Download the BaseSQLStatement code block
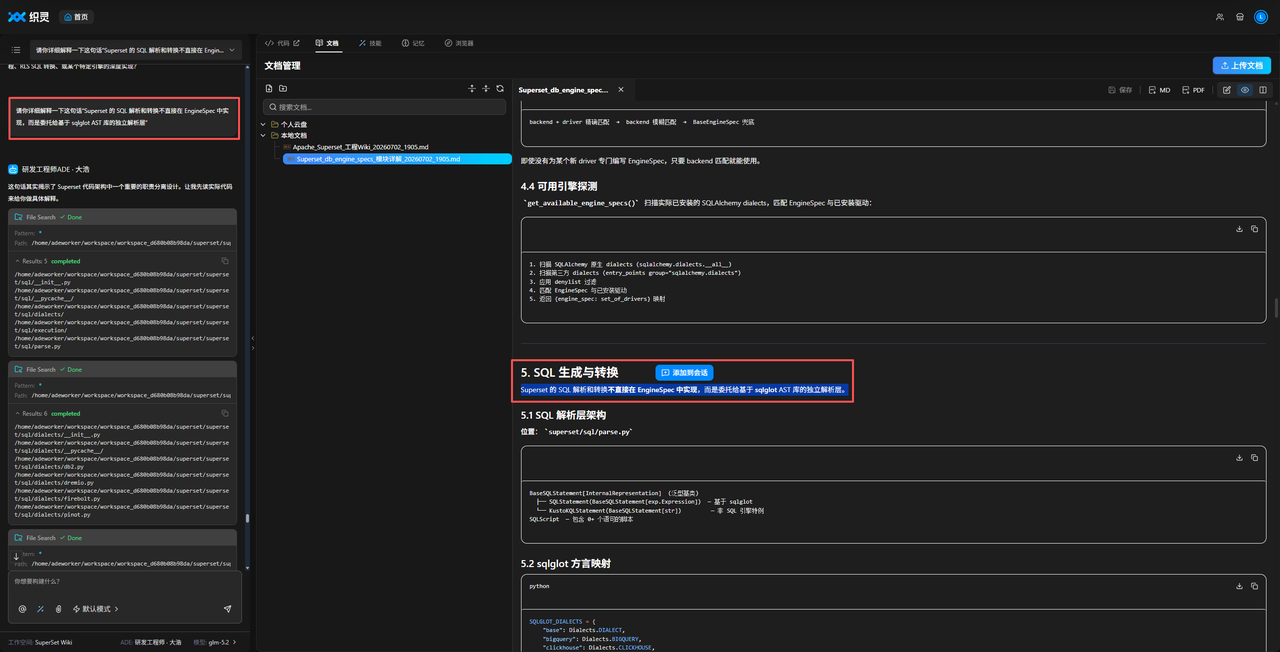Image resolution: width=1280 pixels, height=652 pixels. pos(1240,458)
